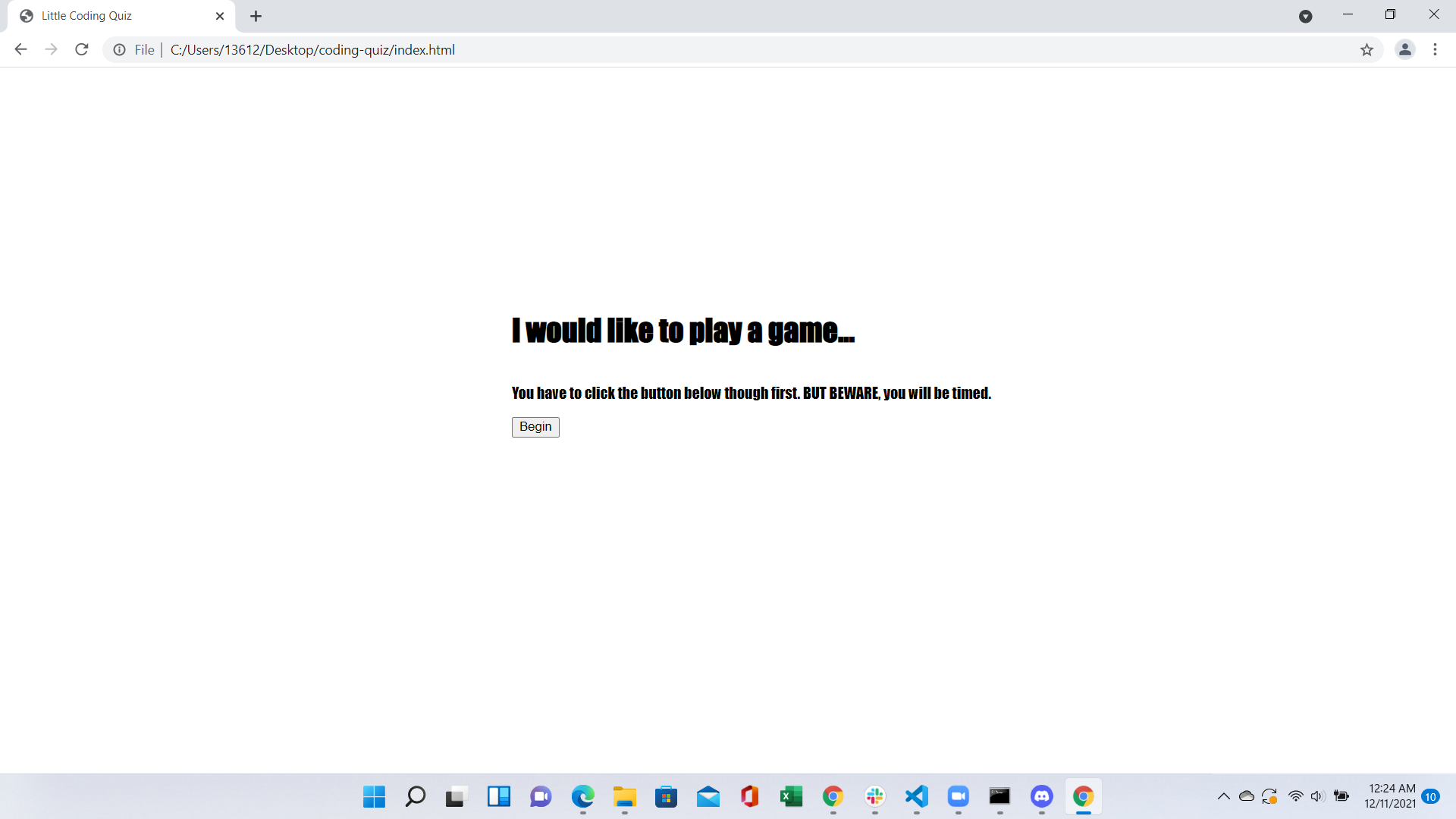Open the Chrome three-dot menu
The width and height of the screenshot is (1456, 819).
click(1435, 49)
